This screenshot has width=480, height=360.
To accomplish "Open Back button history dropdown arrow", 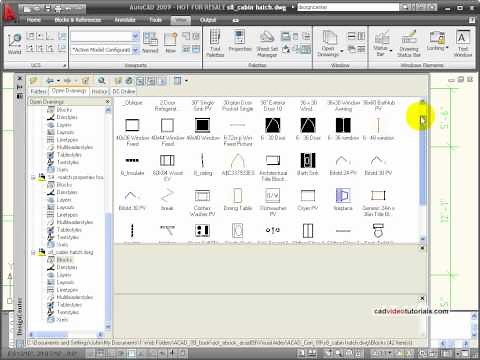I will point(58,81).
